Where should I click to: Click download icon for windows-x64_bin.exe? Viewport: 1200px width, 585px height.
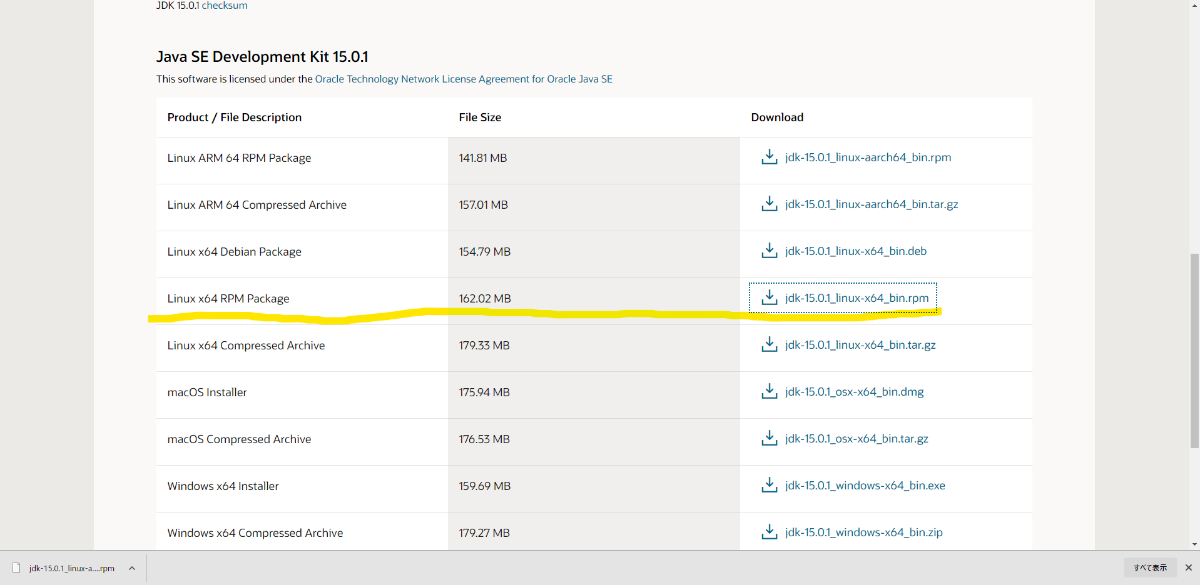click(769, 485)
